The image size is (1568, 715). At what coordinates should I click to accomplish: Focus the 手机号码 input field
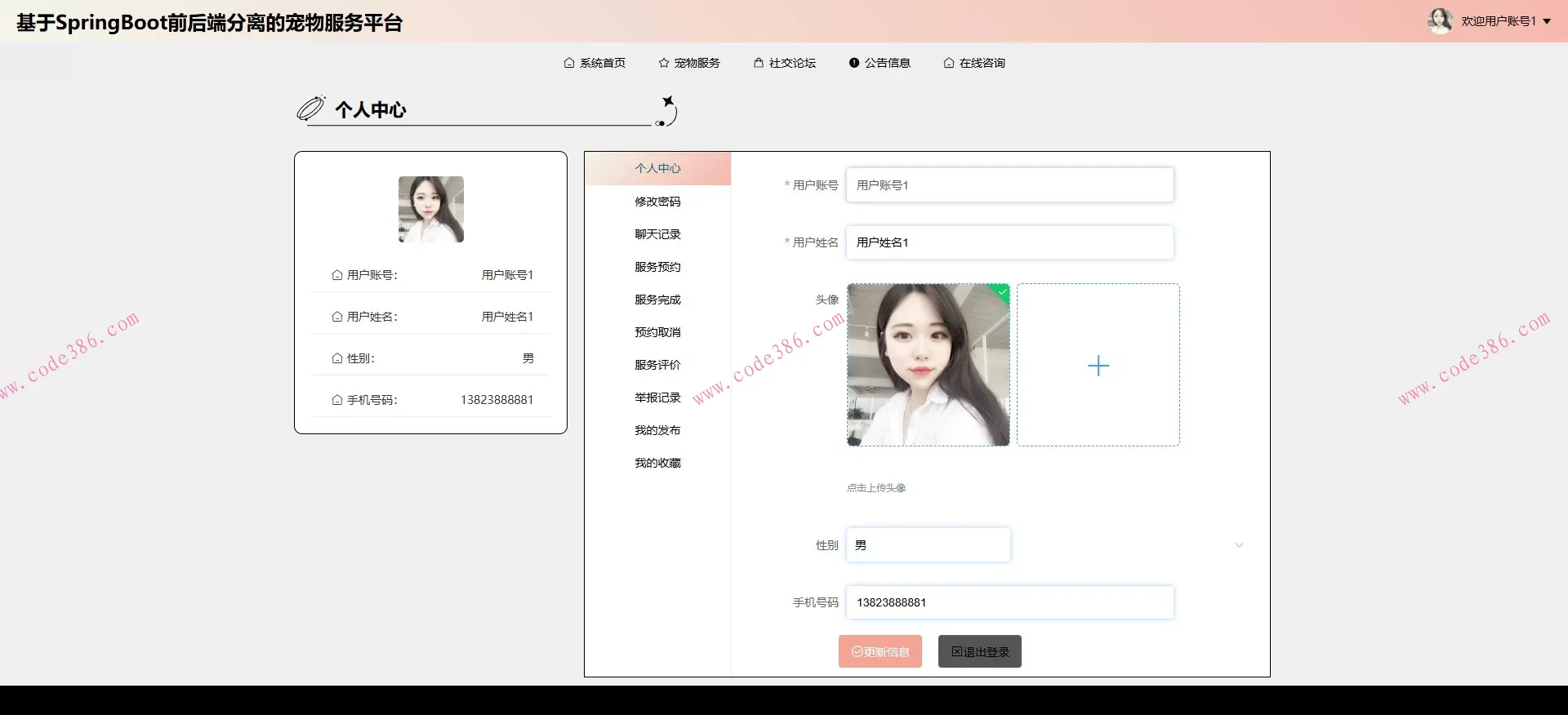coord(1010,602)
